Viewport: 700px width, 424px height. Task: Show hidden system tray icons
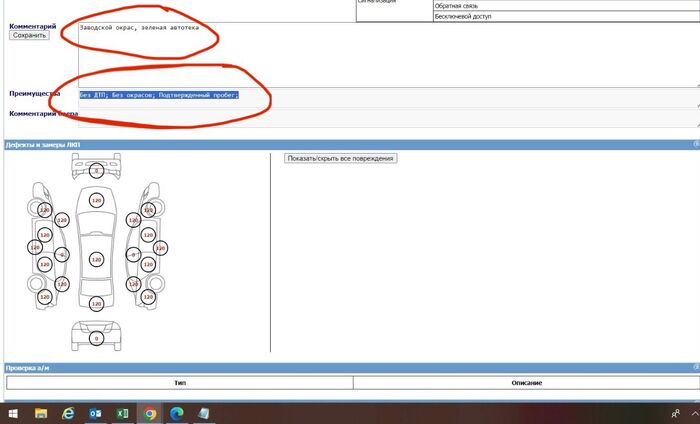tap(695, 414)
